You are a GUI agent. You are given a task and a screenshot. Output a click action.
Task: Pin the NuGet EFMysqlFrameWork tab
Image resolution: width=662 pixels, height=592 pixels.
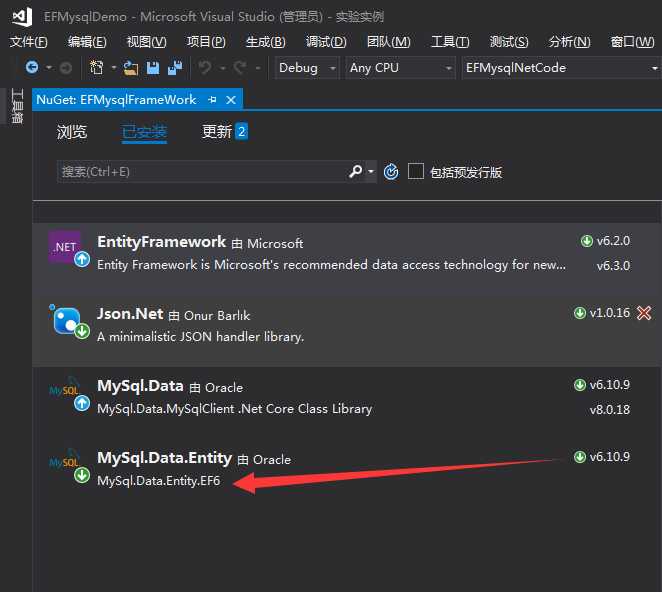click(x=212, y=100)
